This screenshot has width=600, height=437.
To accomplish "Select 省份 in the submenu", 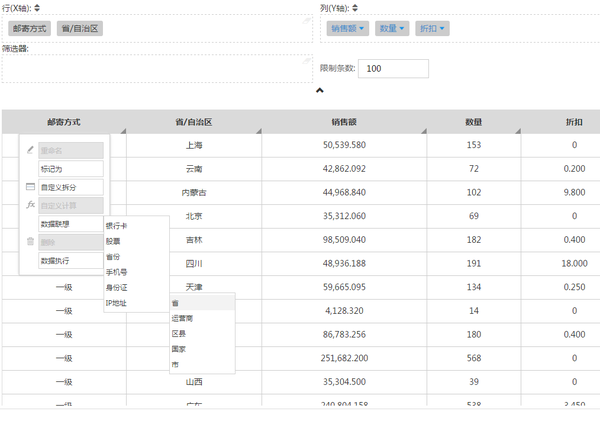I will point(136,257).
